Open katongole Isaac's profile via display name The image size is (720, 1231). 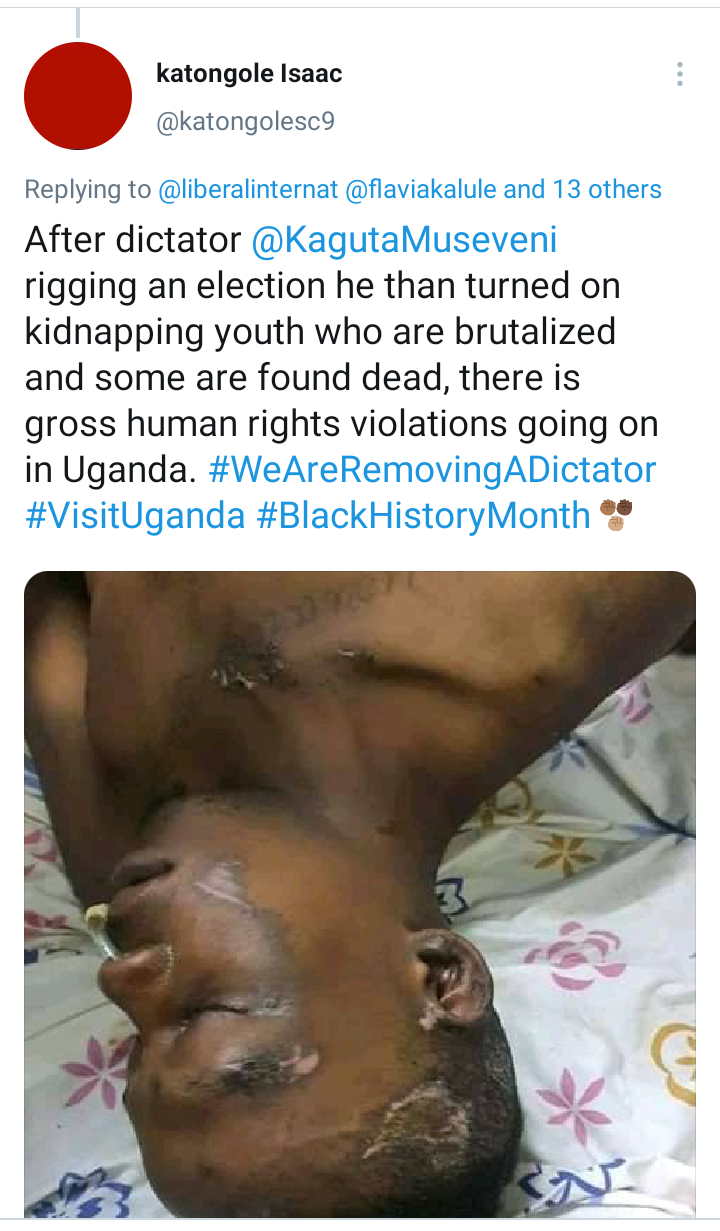(250, 73)
